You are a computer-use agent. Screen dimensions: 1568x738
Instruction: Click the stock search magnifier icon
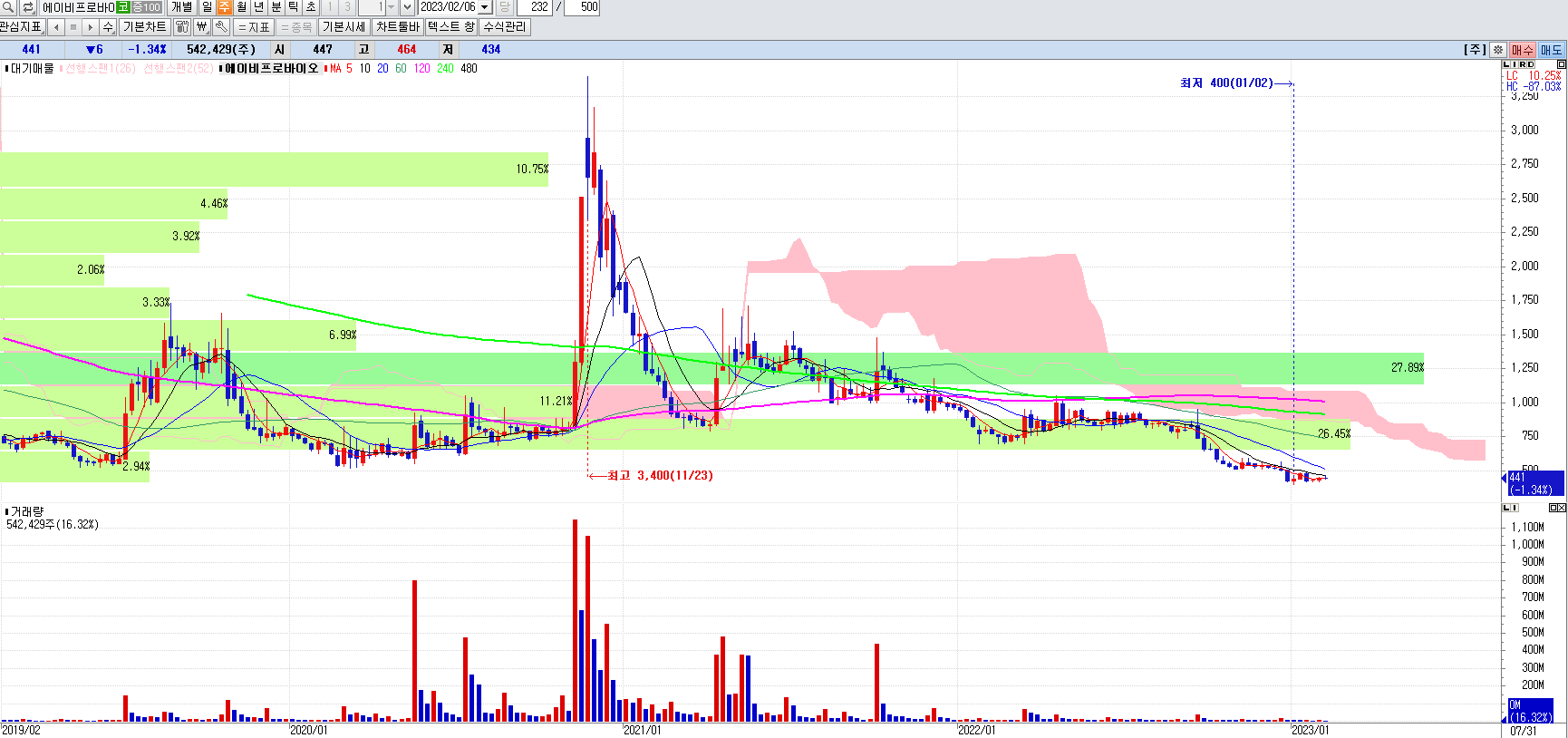click(x=8, y=7)
